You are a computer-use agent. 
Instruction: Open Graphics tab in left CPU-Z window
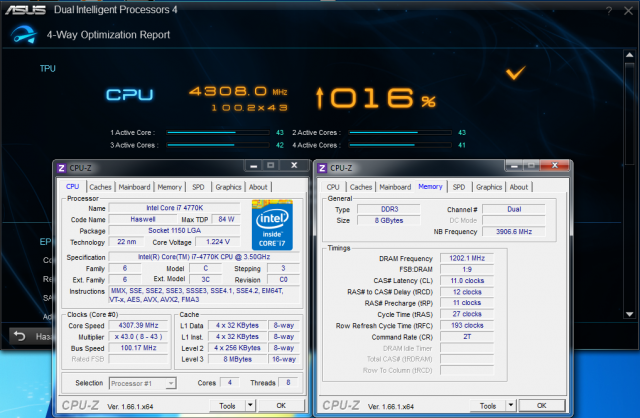[x=229, y=187]
